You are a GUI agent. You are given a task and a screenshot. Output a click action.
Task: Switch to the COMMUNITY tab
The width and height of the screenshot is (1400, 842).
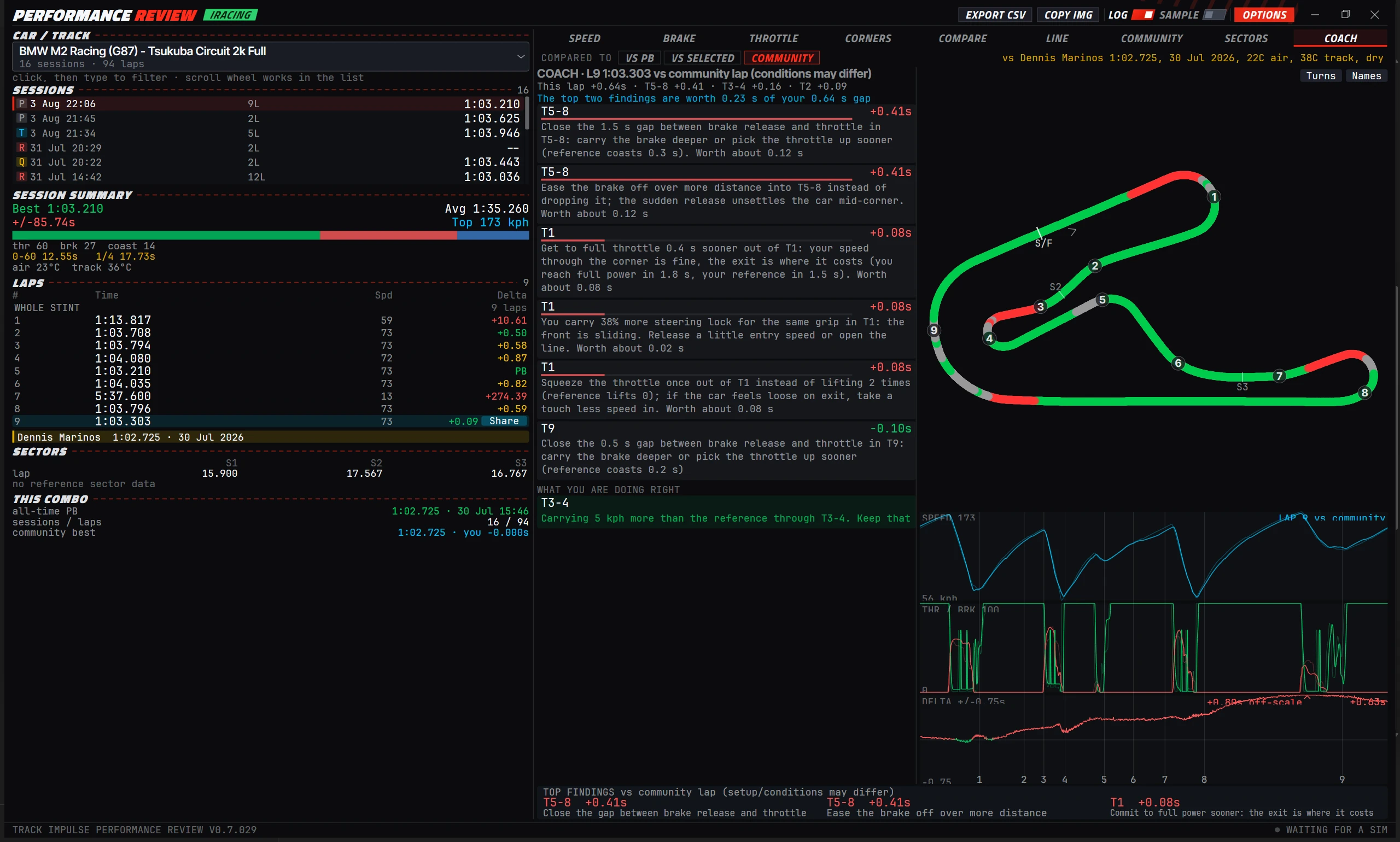[1151, 39]
